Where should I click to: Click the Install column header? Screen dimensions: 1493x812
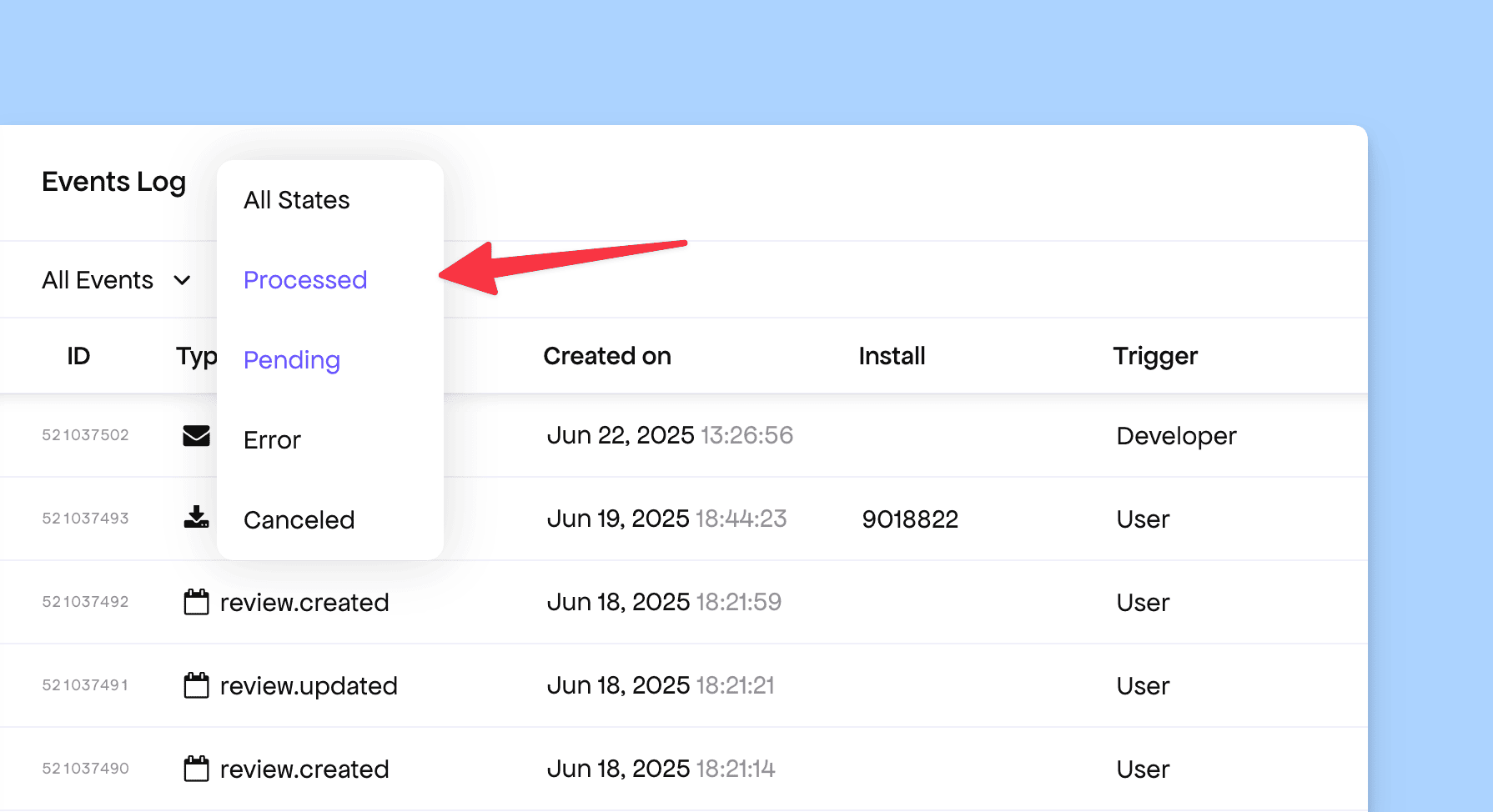point(892,356)
